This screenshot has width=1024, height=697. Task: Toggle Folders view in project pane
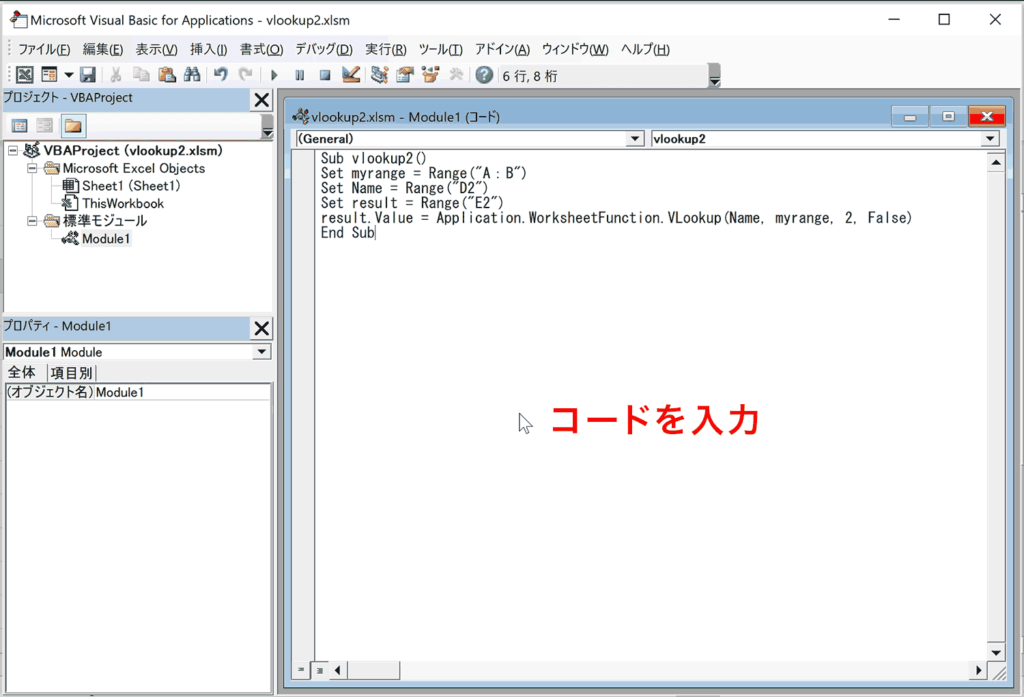coord(73,125)
